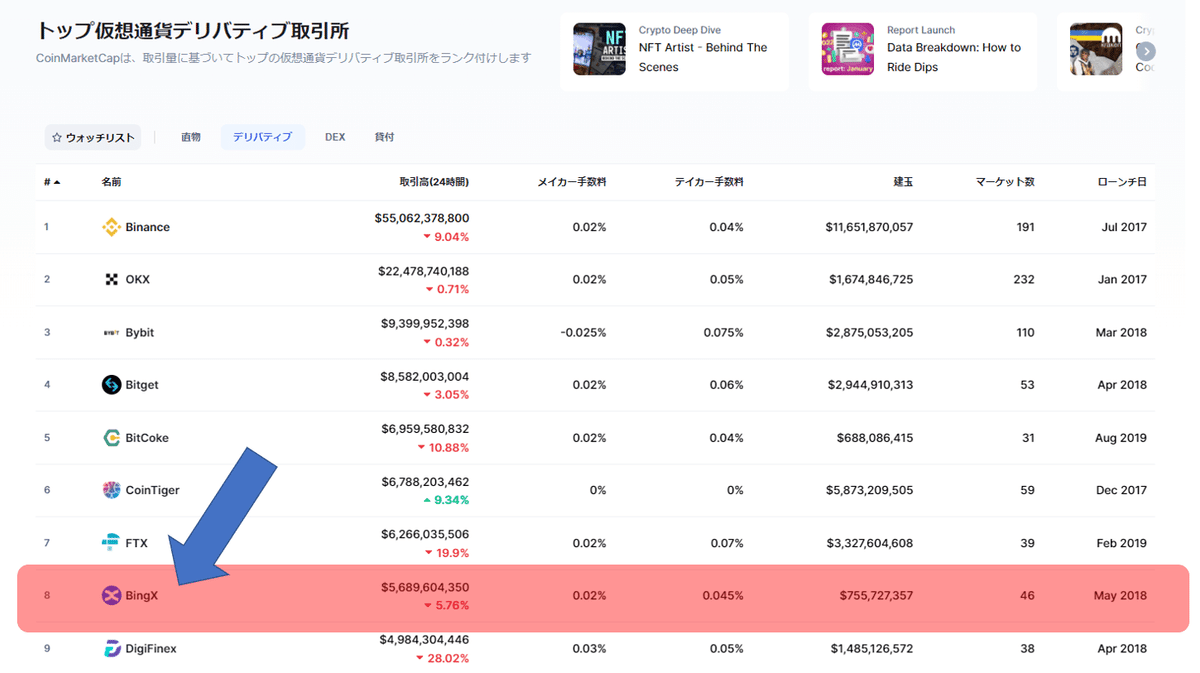Viewport: 1200px width, 673px height.
Task: Click the CoinTiger logo icon
Action: tap(112, 490)
